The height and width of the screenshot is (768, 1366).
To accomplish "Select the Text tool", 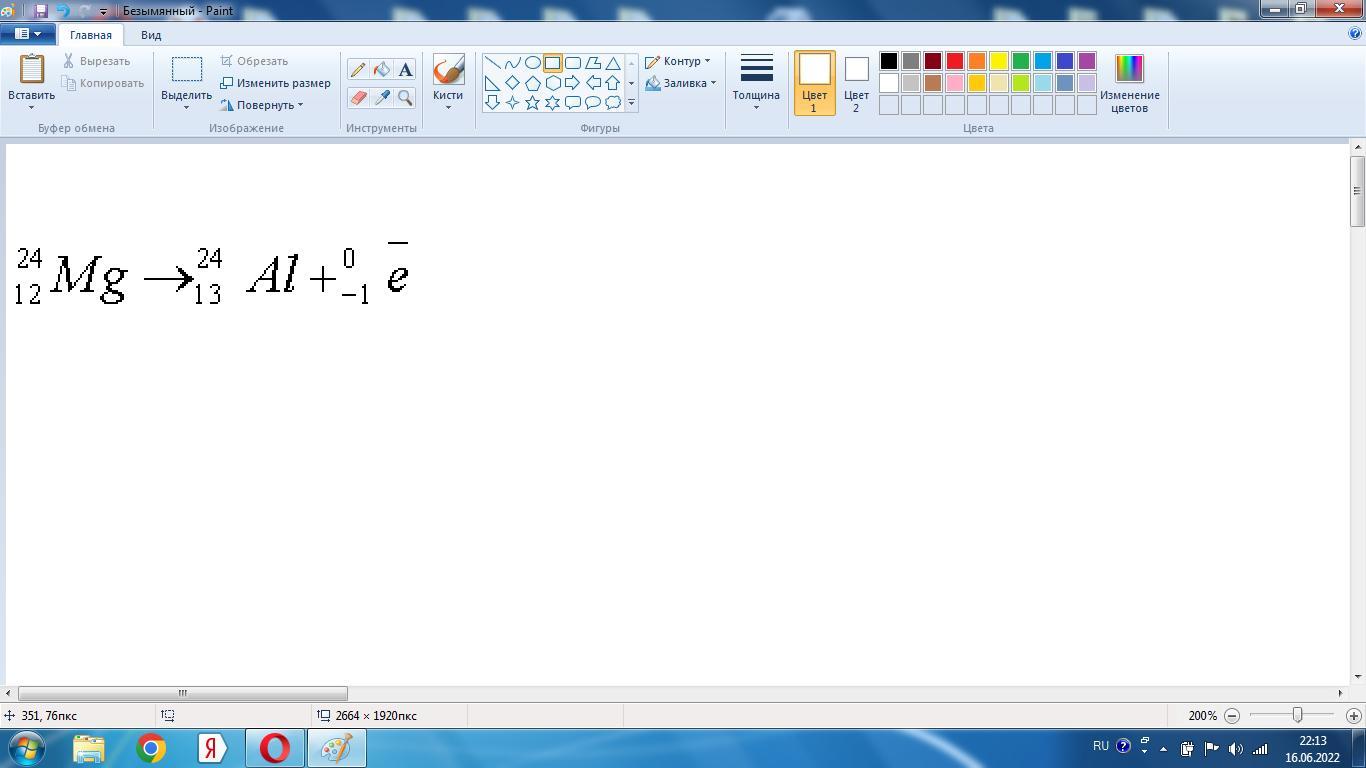I will (405, 69).
